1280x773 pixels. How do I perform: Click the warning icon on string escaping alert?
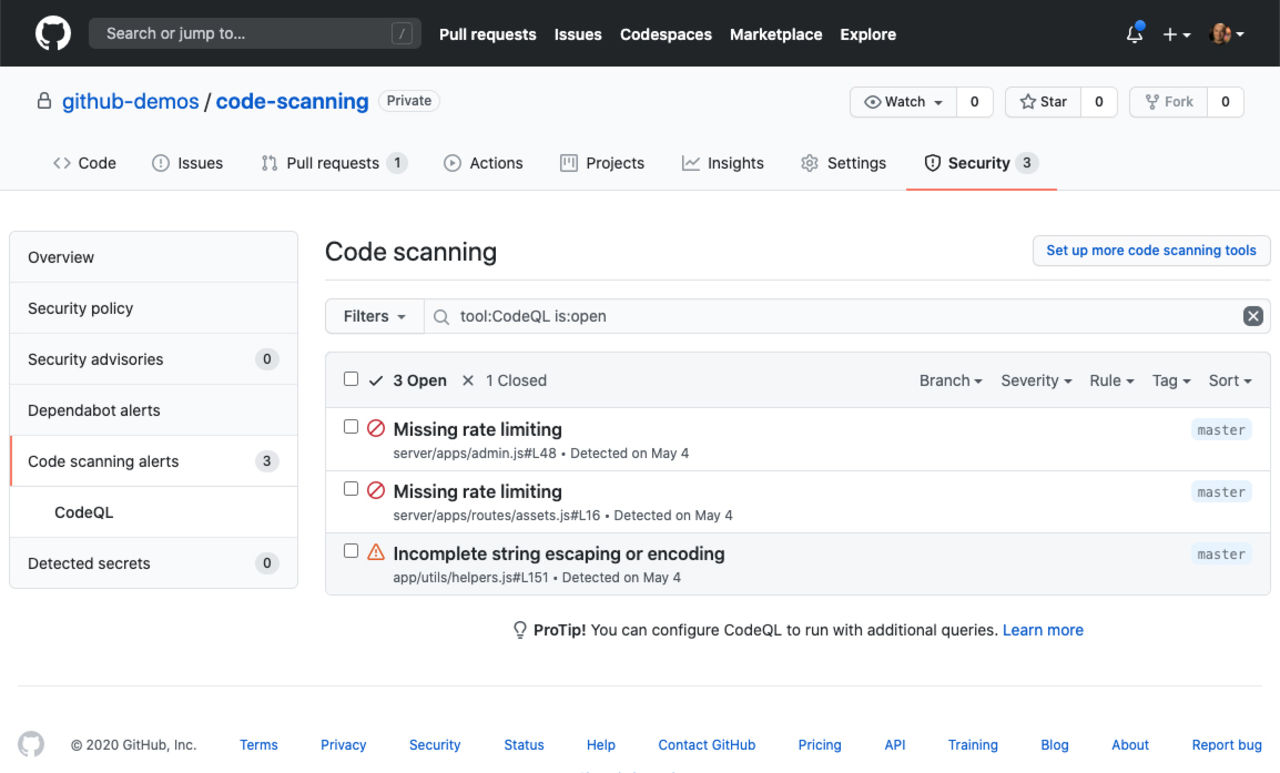[x=375, y=552]
